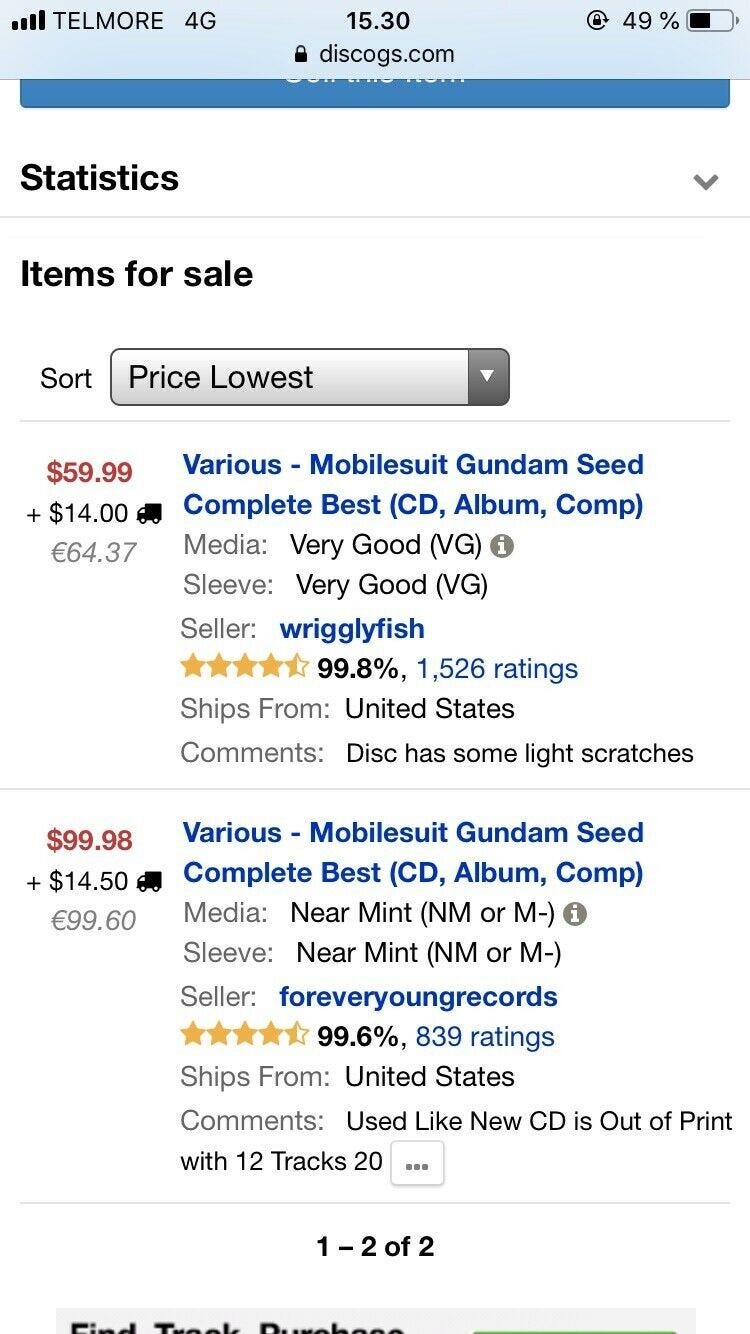Open seller foreveryoungrecords profile

[418, 997]
